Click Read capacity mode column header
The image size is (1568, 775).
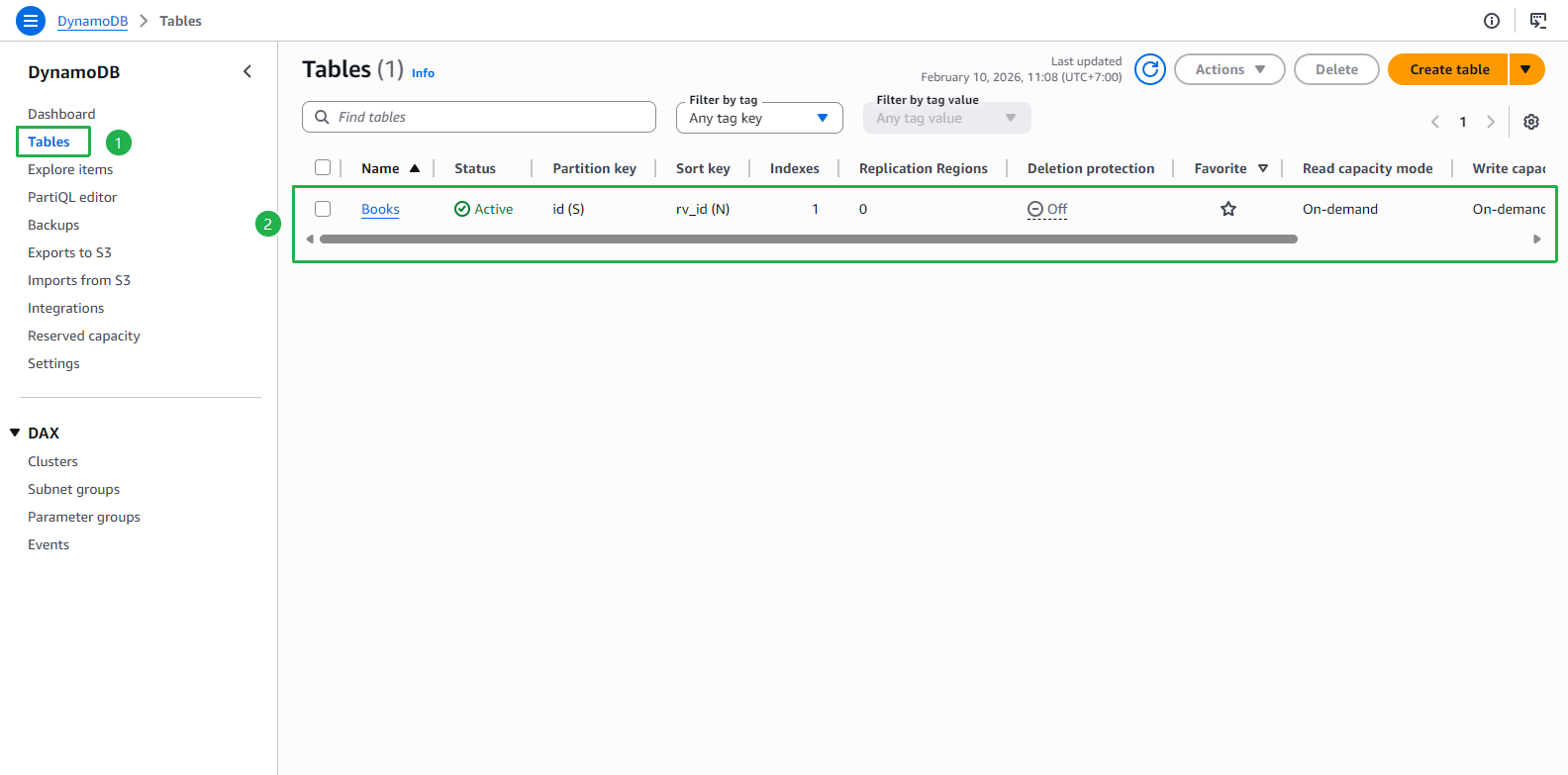[x=1367, y=168]
